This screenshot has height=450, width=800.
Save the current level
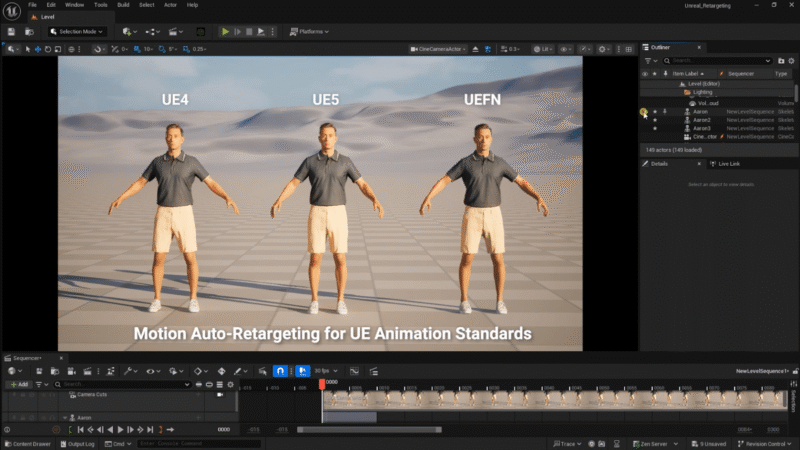pos(11,32)
